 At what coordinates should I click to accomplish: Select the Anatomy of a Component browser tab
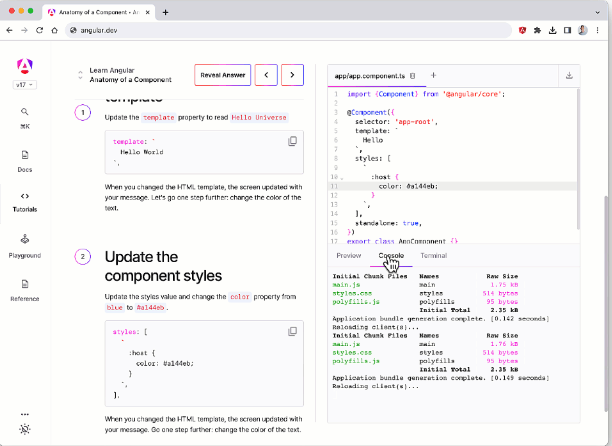click(x=99, y=12)
